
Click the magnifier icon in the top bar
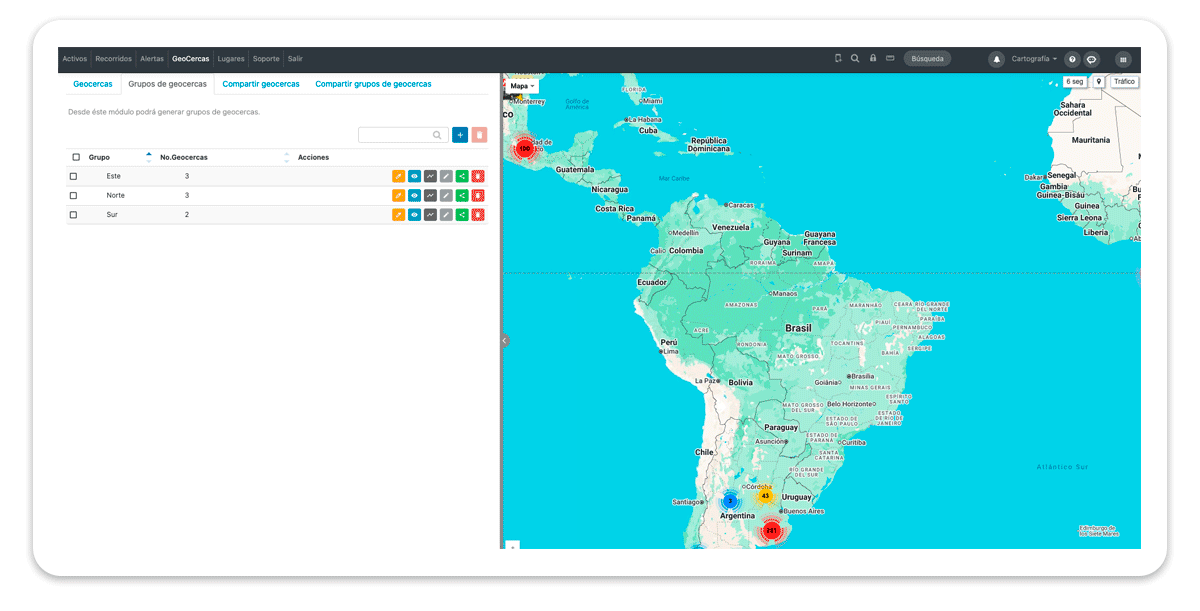(855, 58)
